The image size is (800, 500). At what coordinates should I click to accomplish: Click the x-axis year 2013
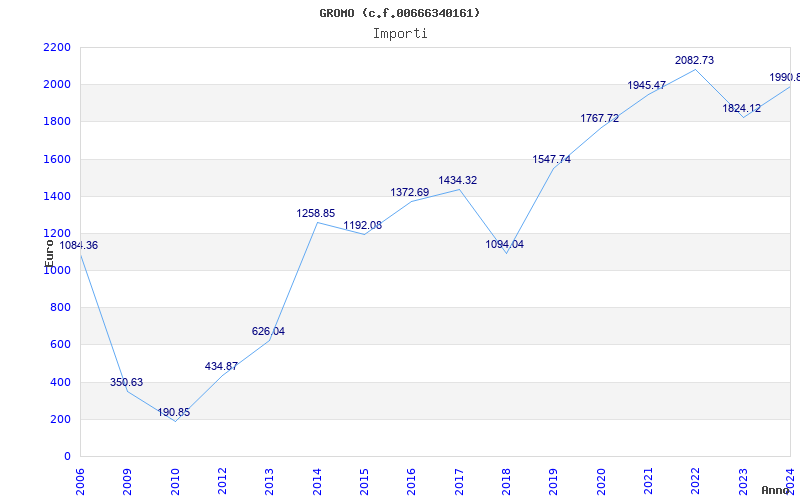269,482
